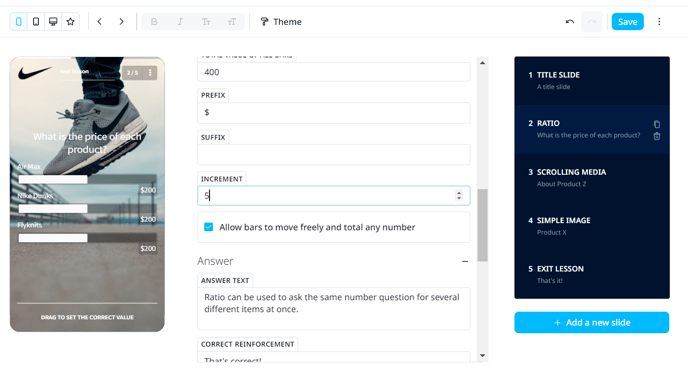Undo the last change
Image resolution: width=688 pixels, height=372 pixels.
click(570, 21)
